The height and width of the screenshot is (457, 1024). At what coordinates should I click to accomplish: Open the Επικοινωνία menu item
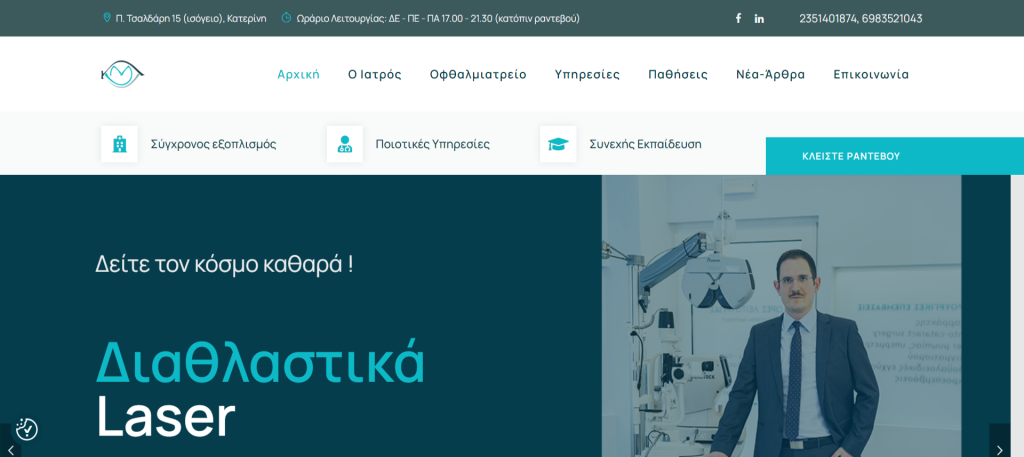[x=871, y=74]
